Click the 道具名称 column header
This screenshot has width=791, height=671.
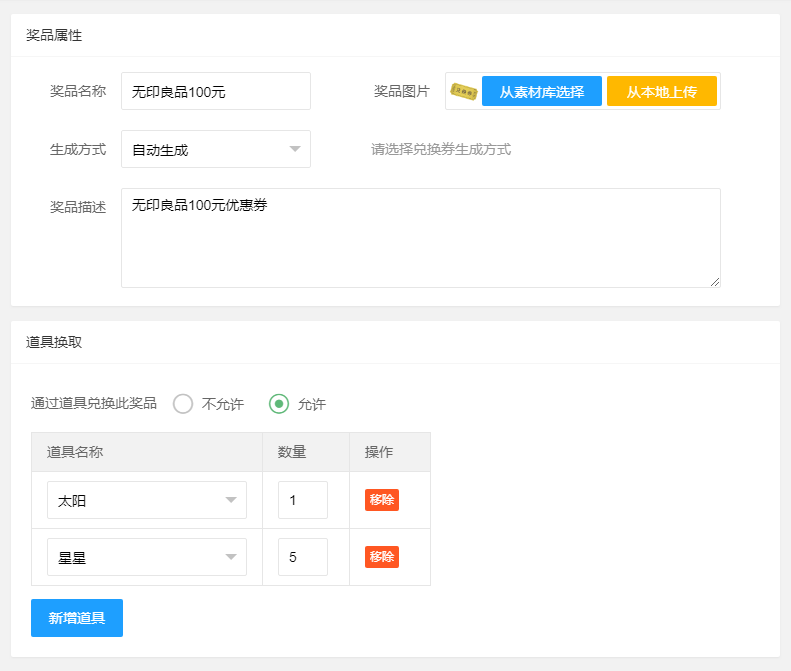147,452
